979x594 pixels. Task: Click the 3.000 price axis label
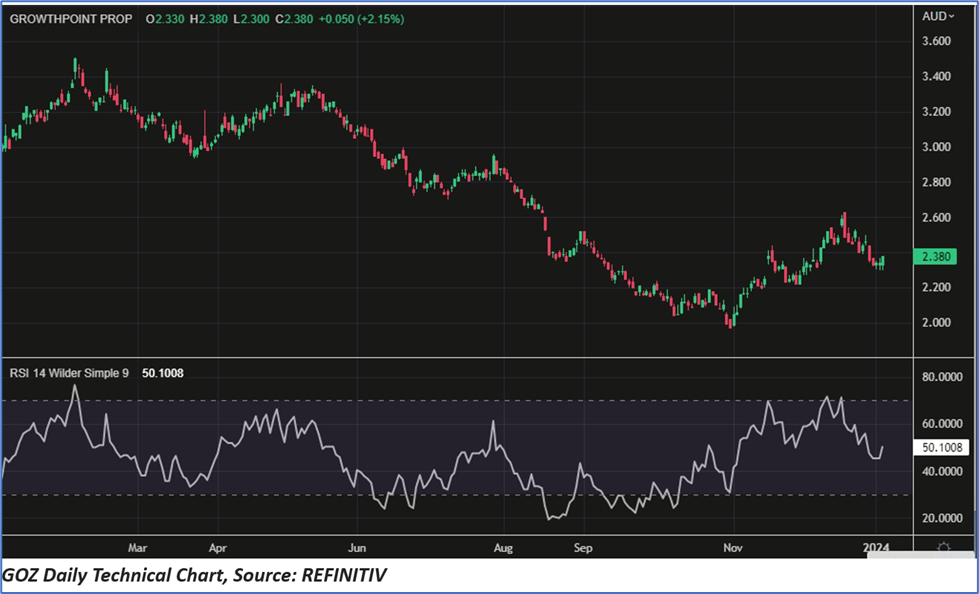pos(937,147)
